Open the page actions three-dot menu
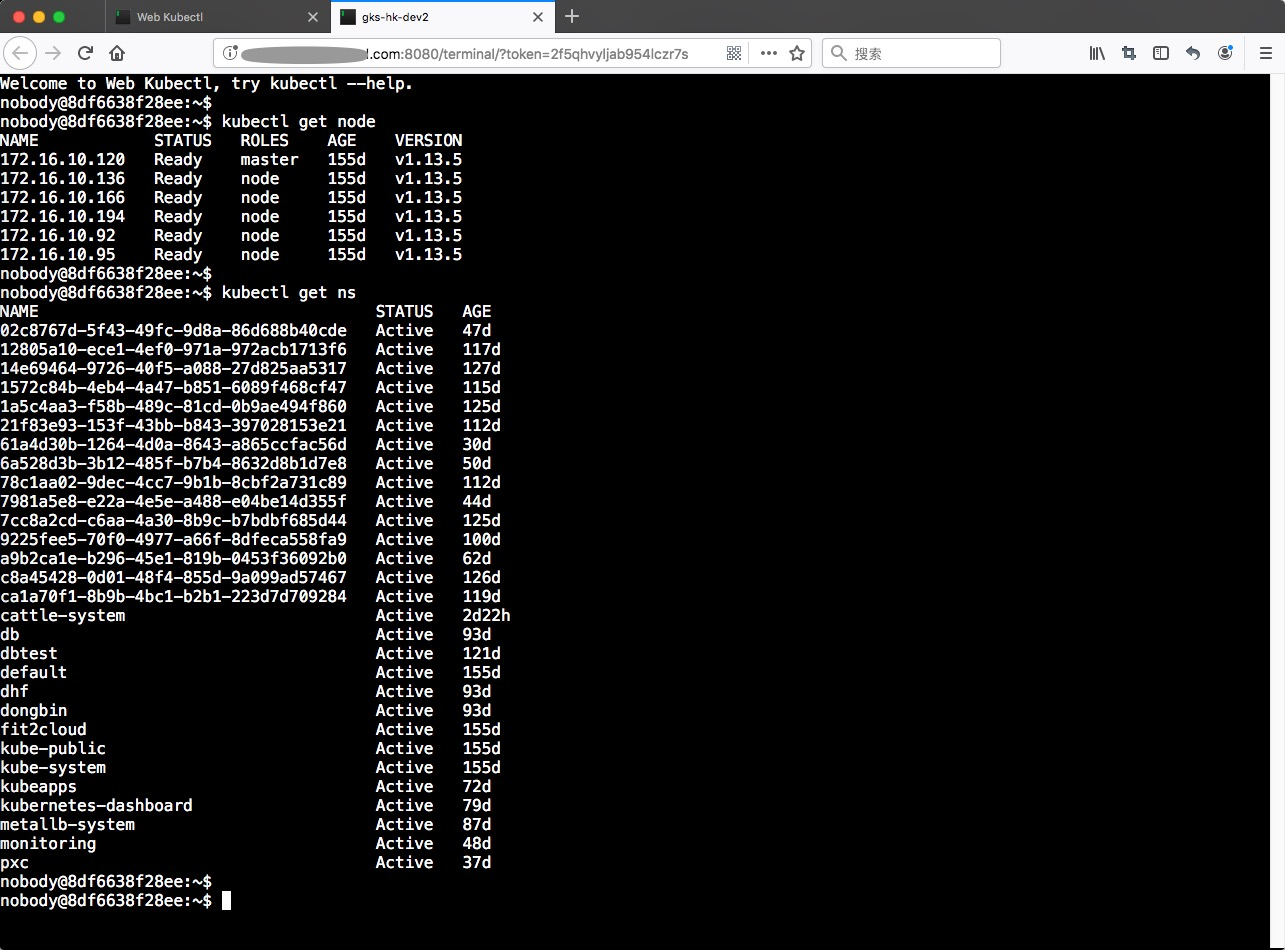 pos(769,53)
